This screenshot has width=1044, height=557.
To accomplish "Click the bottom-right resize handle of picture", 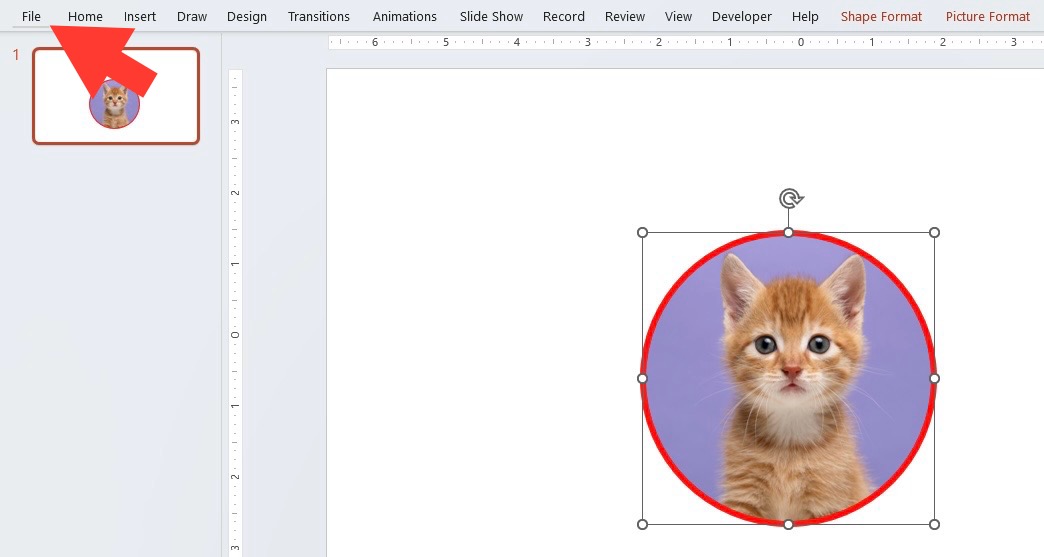I will point(934,524).
